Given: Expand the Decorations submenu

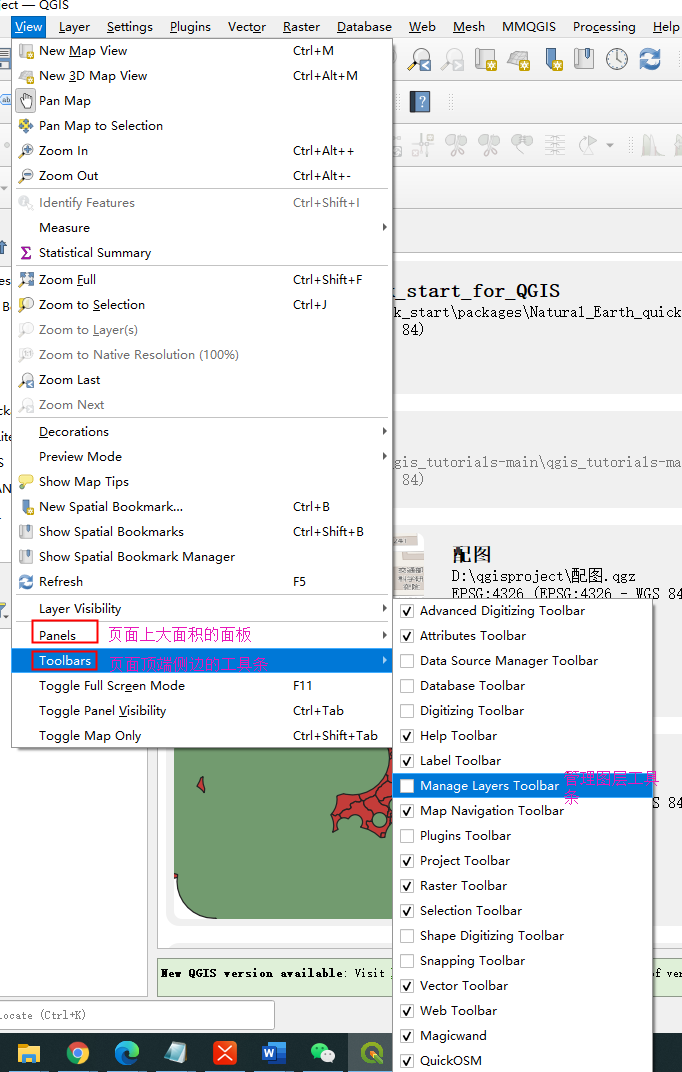Looking at the screenshot, I should coord(202,432).
